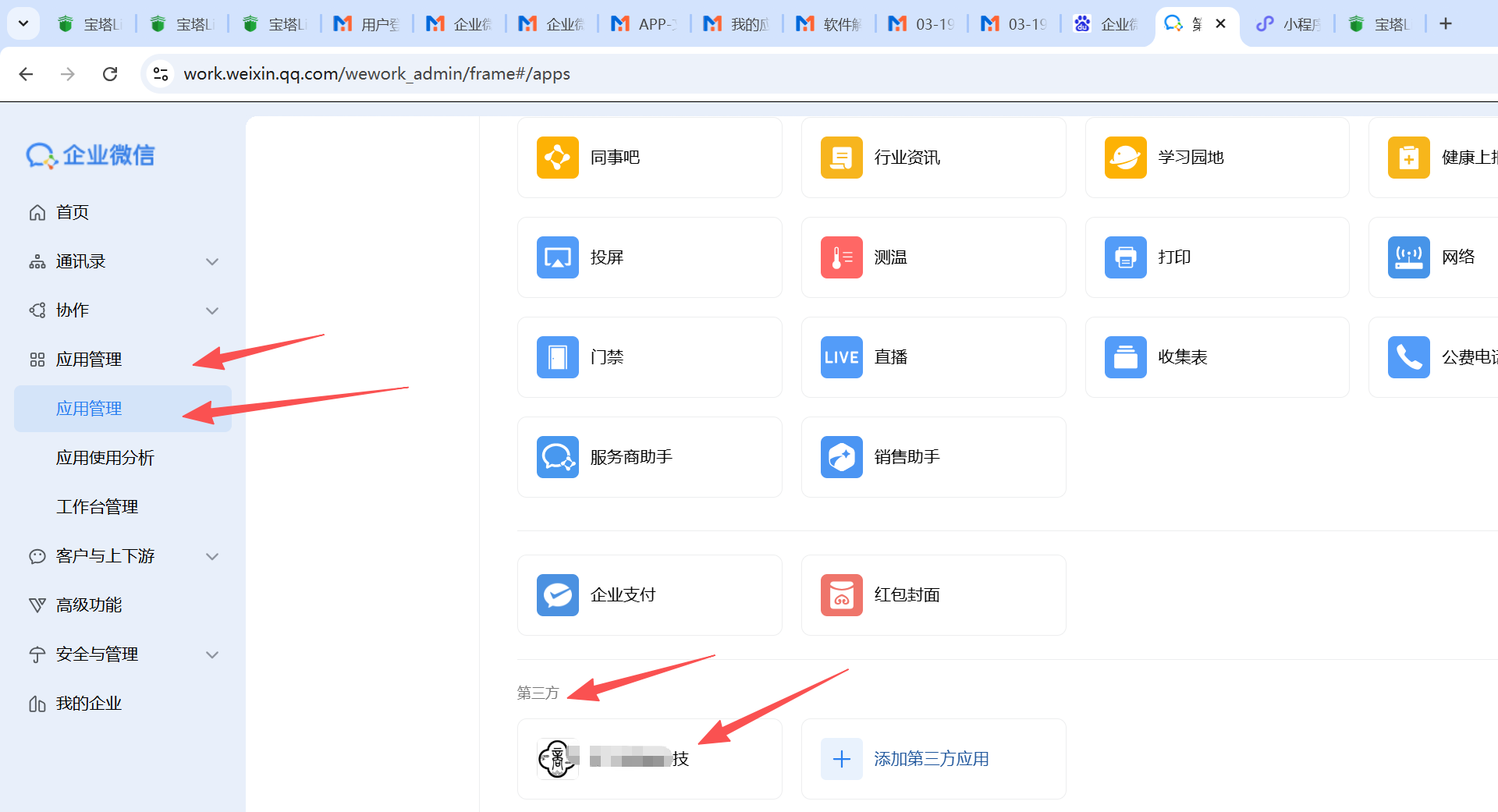Open the 销售助手 app icon
1498x812 pixels.
(x=841, y=457)
